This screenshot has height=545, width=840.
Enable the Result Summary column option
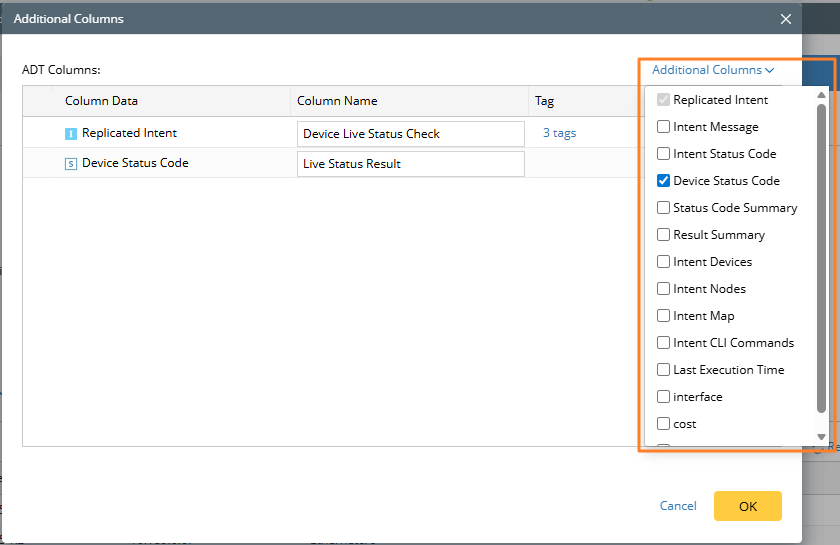coord(664,235)
